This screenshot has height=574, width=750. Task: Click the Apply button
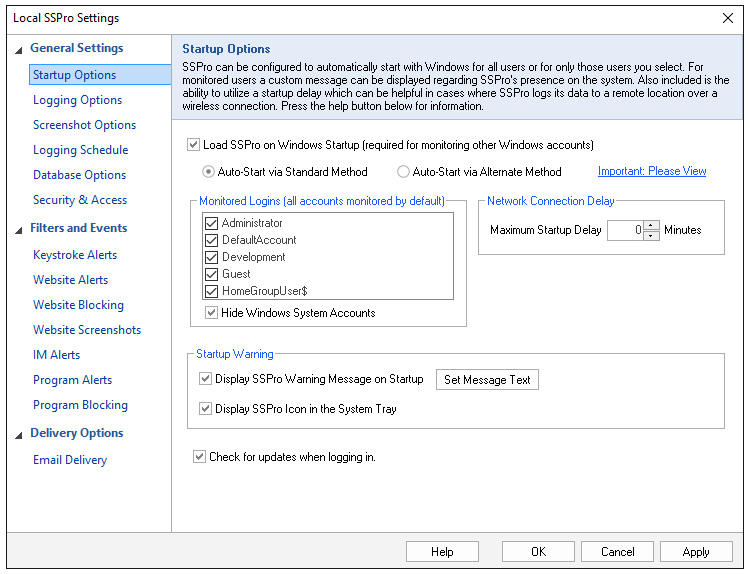[696, 552]
